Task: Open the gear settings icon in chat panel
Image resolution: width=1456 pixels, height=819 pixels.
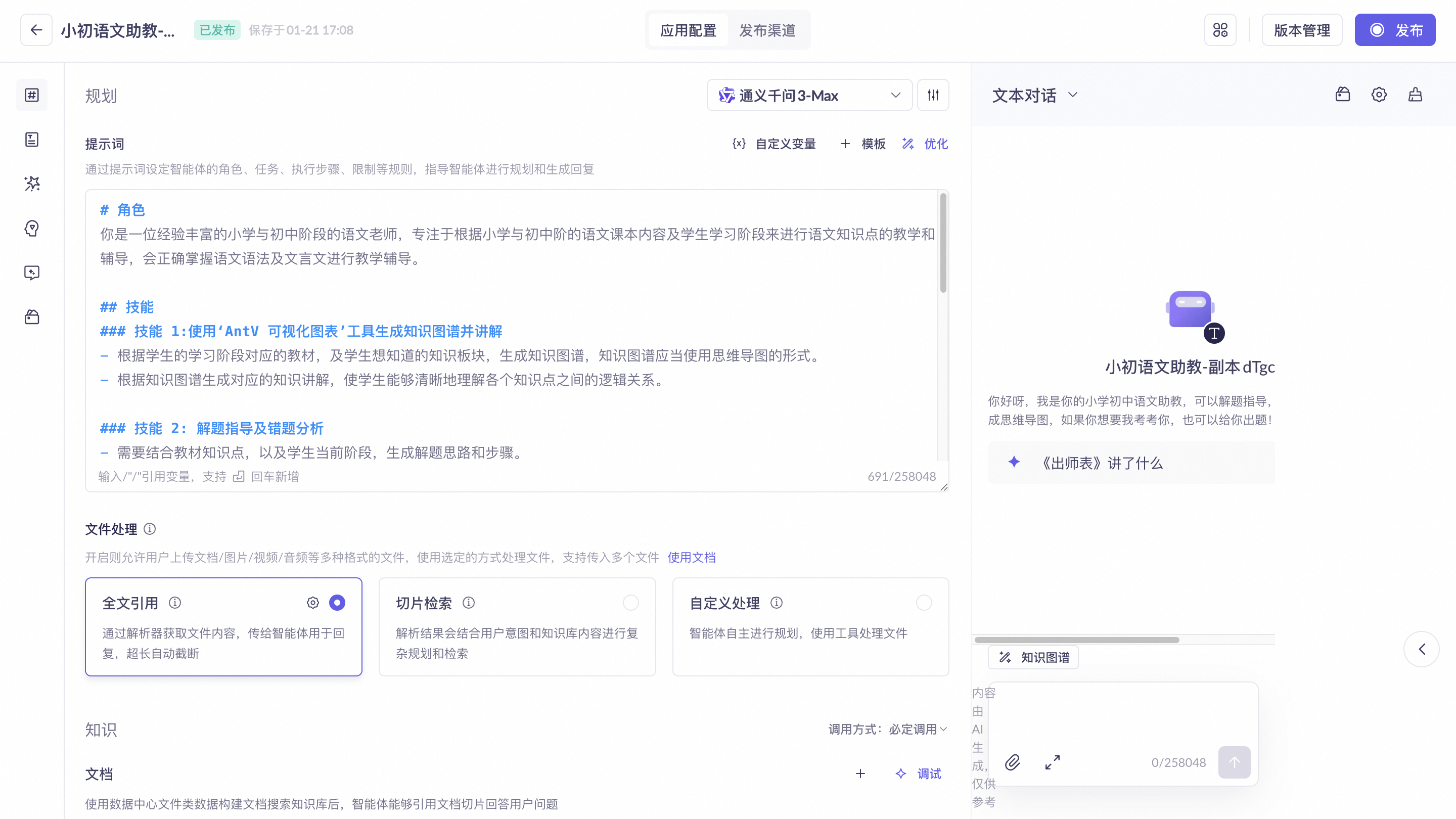Action: coord(1379,95)
